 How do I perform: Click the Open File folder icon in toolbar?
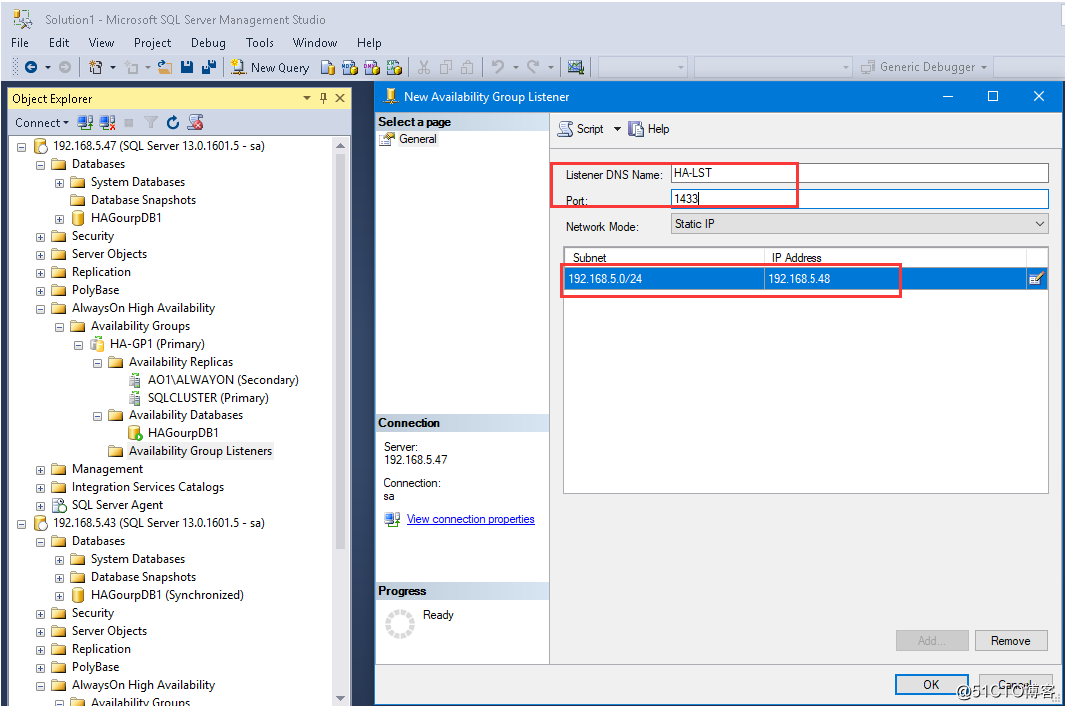tap(165, 67)
